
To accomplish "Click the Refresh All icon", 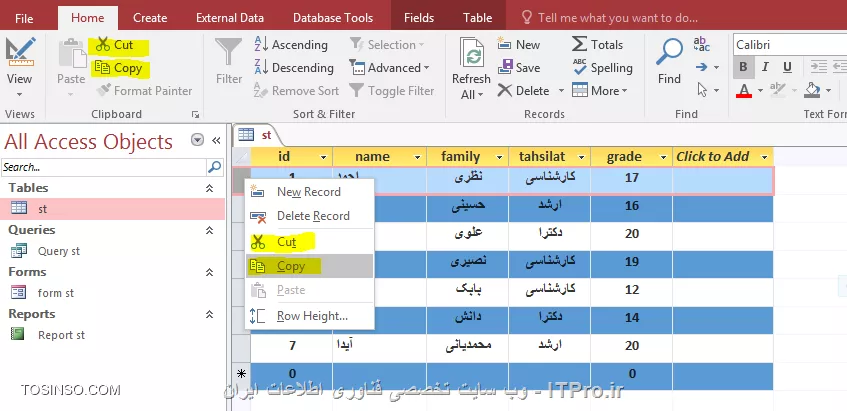I will point(471,53).
